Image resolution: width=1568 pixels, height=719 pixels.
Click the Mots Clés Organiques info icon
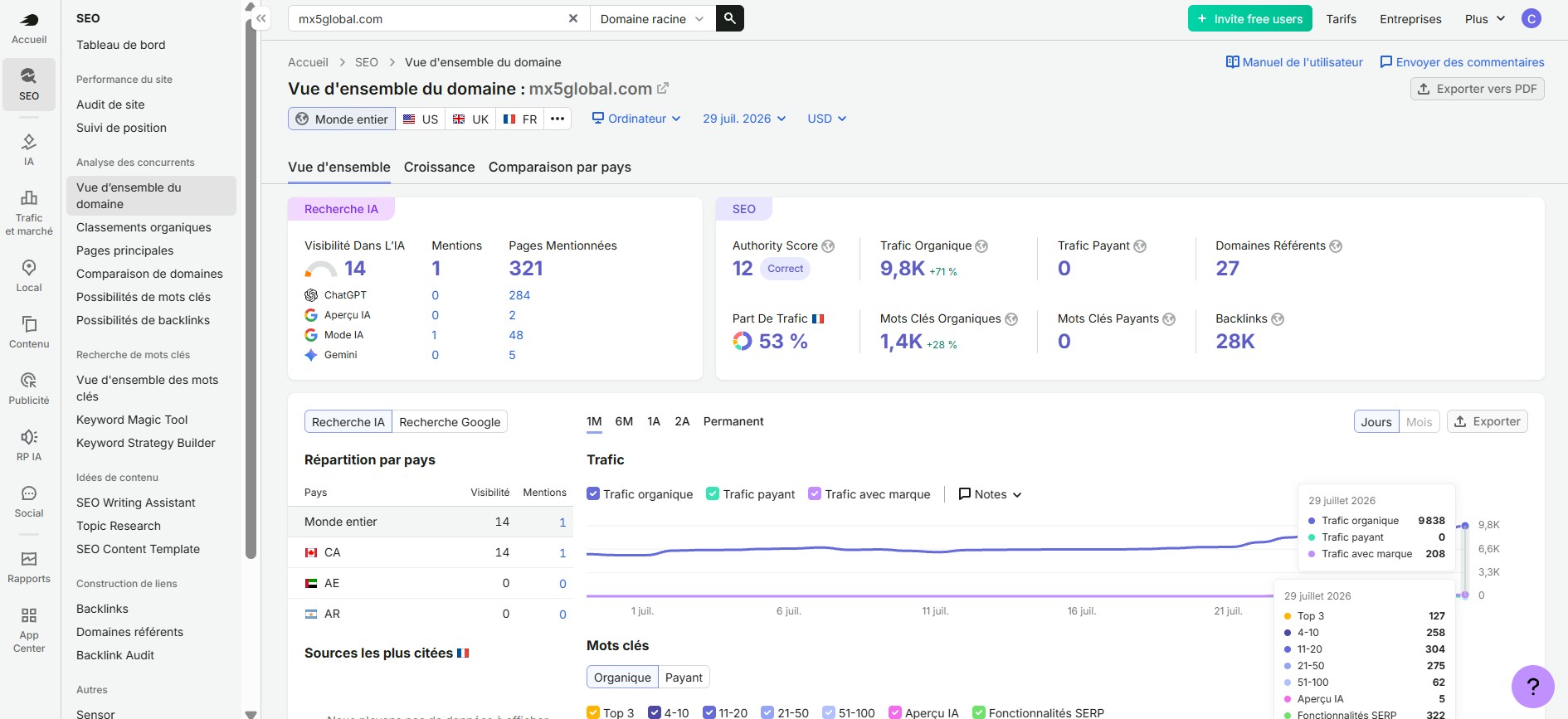tap(1011, 319)
